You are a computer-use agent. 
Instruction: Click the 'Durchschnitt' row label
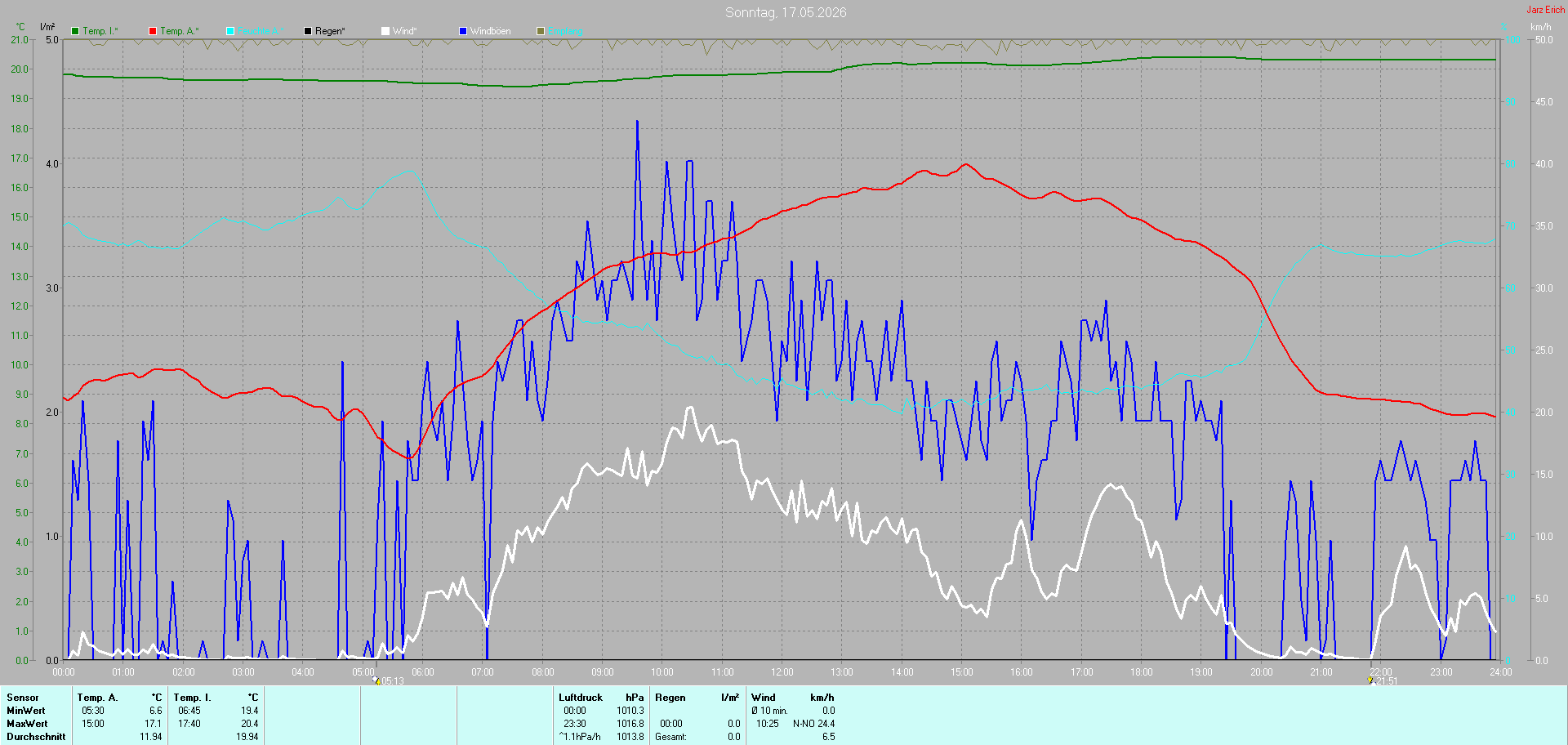(x=36, y=737)
